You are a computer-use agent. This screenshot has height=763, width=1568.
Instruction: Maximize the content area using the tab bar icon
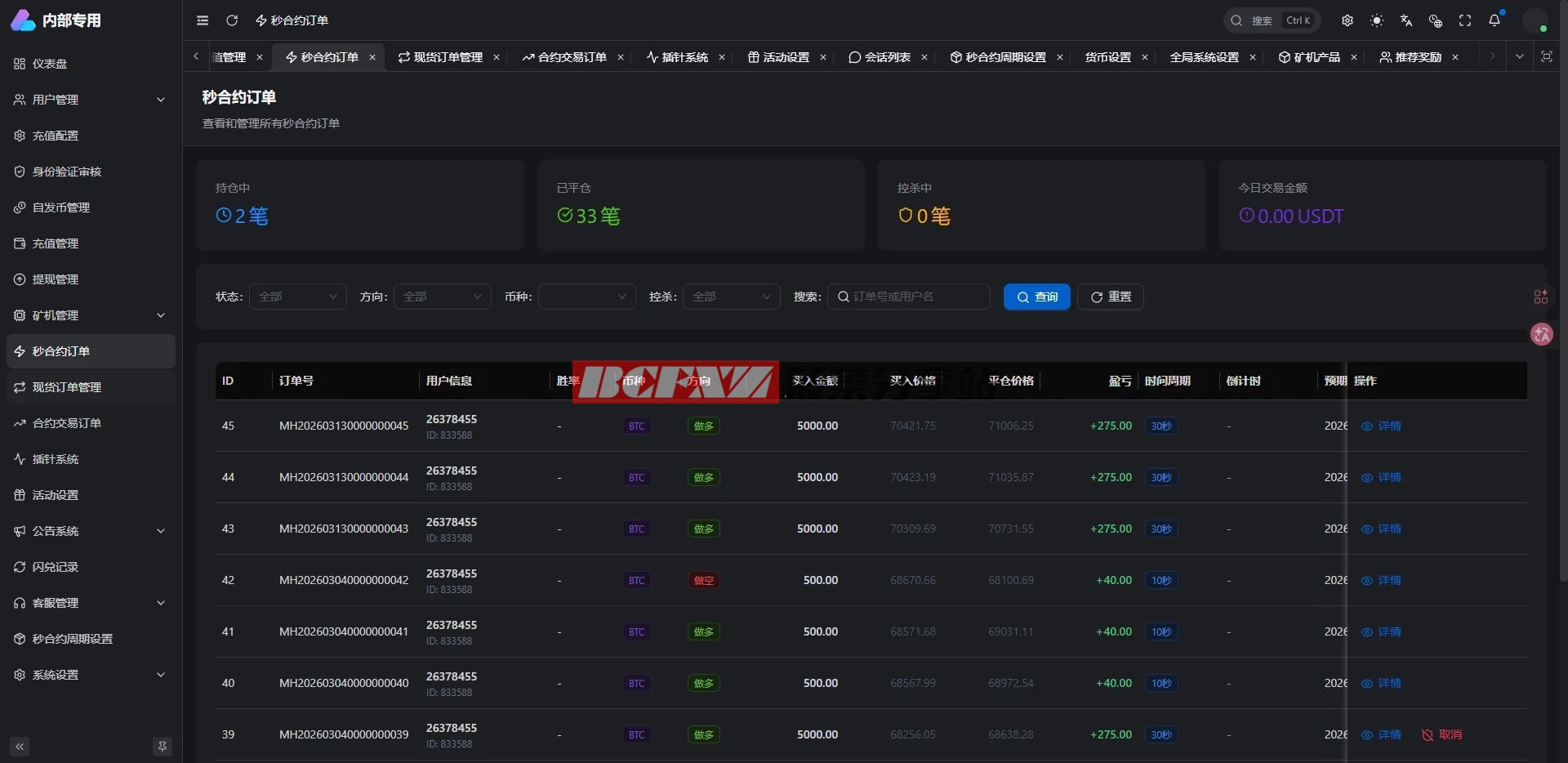tap(1546, 56)
